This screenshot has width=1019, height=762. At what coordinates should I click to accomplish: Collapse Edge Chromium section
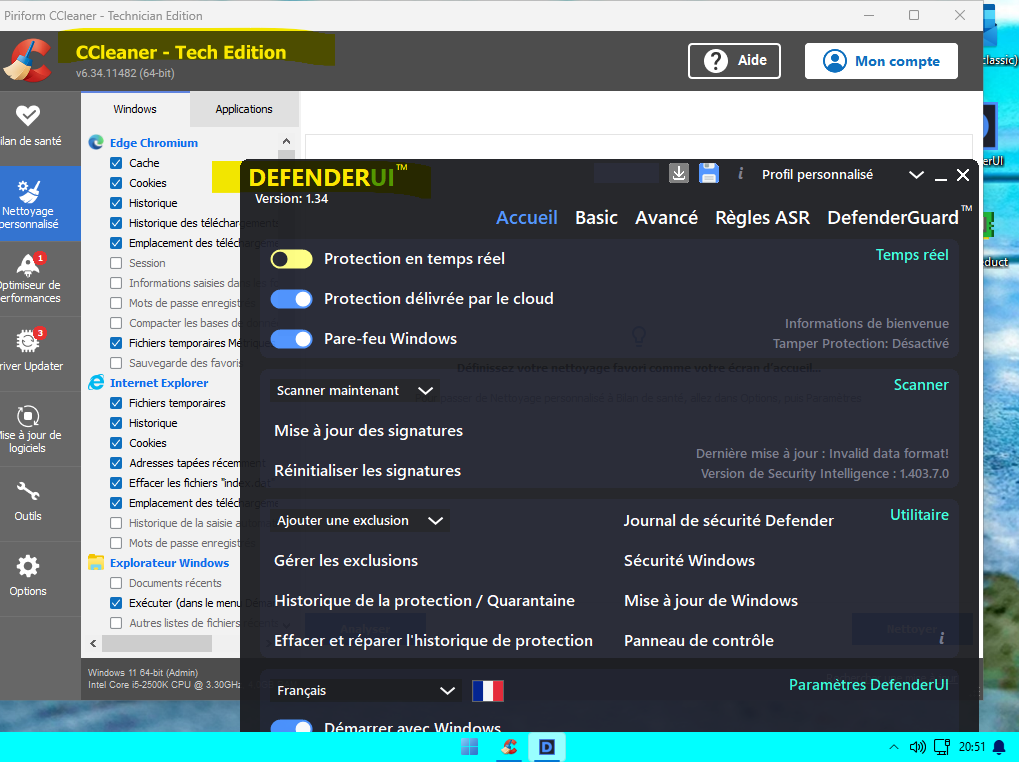click(153, 143)
